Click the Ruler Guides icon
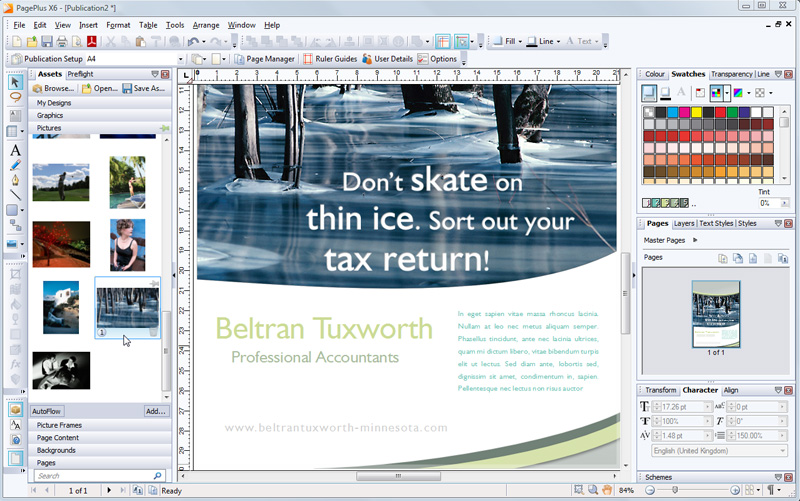 click(x=308, y=59)
